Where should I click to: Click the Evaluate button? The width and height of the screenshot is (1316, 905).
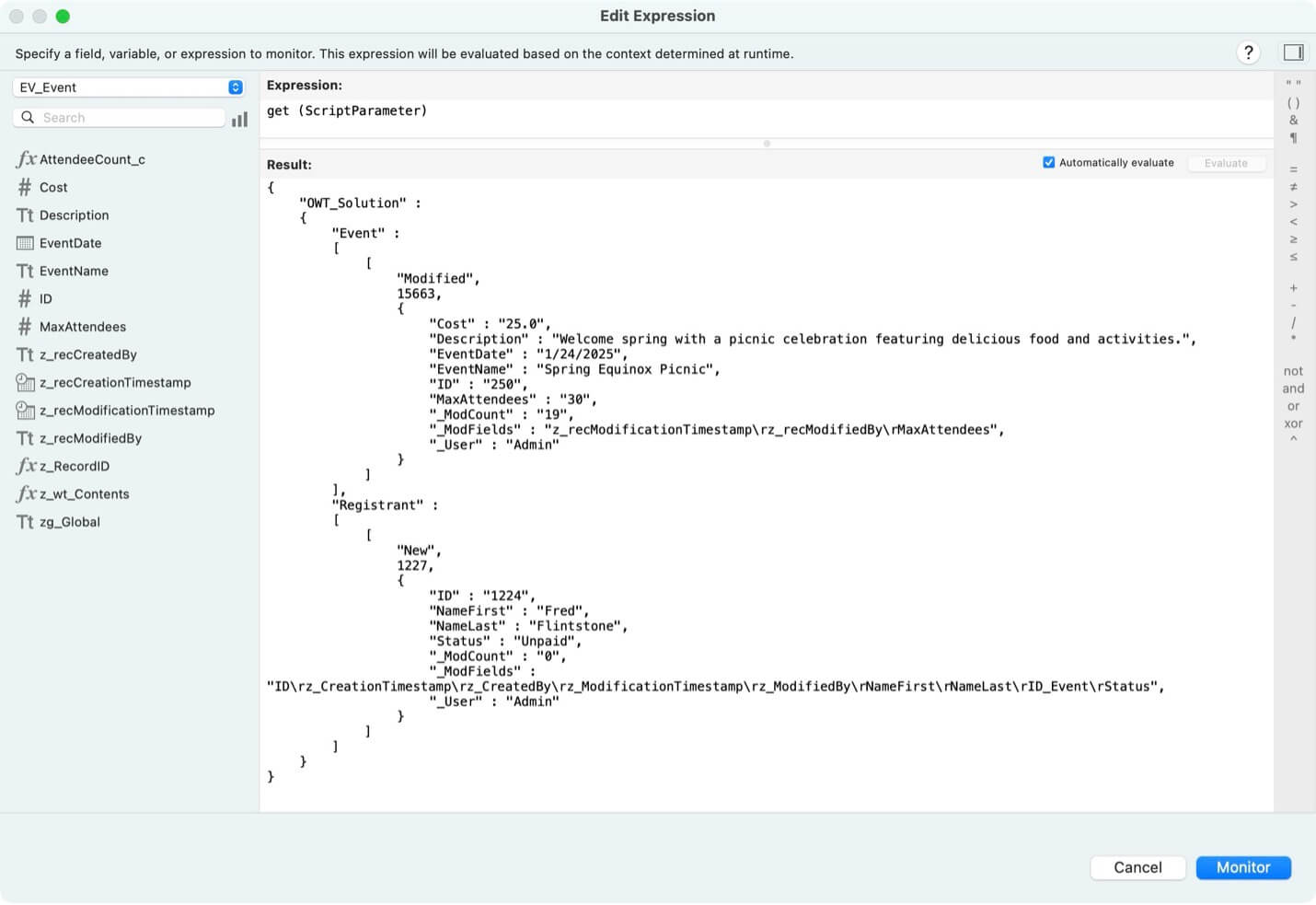1226,163
